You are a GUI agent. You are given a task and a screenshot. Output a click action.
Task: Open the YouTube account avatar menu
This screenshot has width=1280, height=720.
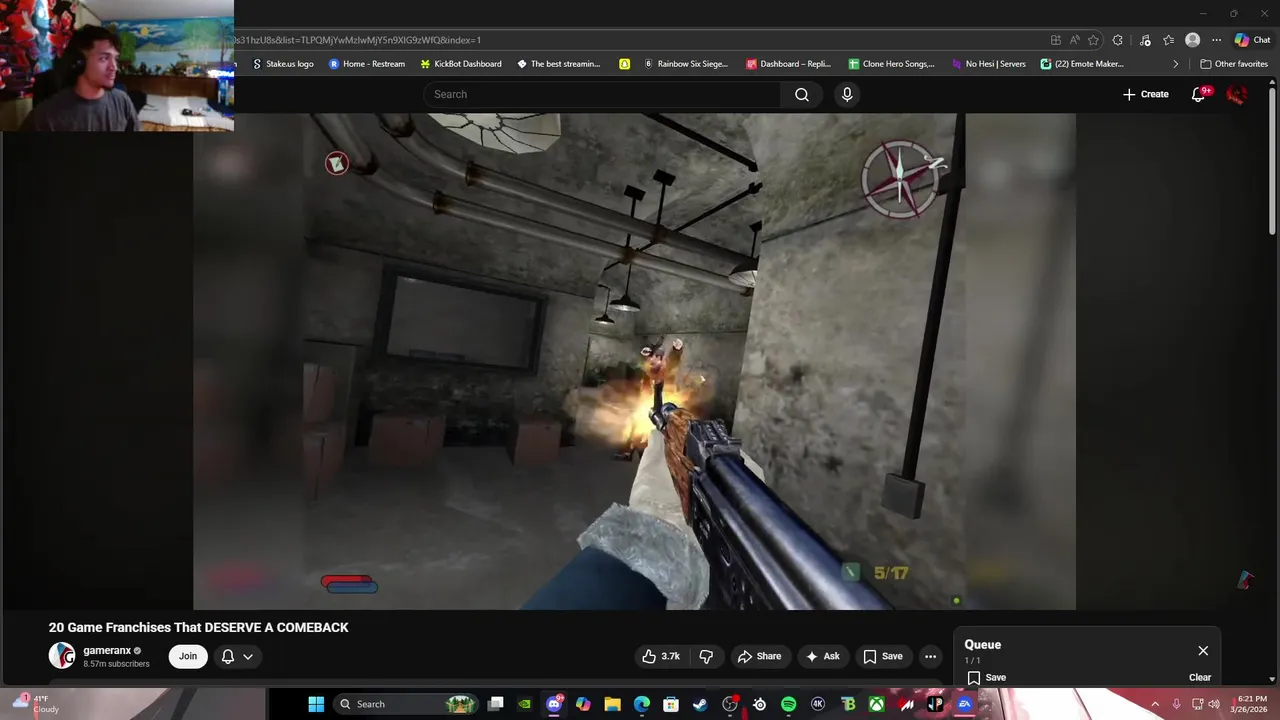coord(1237,94)
